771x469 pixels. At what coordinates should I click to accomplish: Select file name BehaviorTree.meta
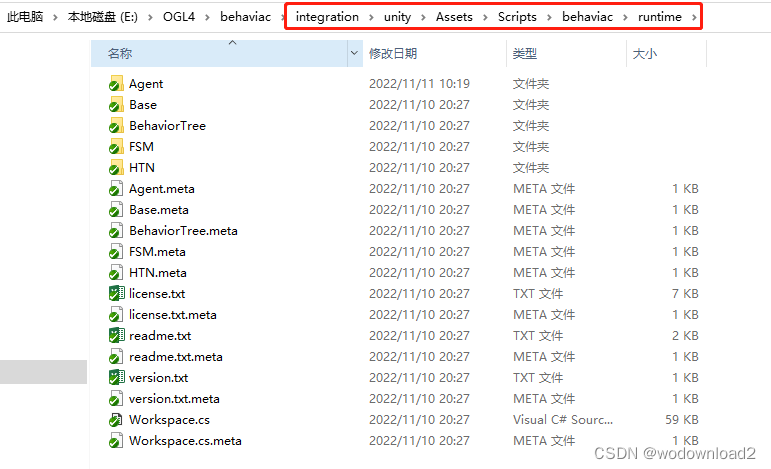(183, 231)
